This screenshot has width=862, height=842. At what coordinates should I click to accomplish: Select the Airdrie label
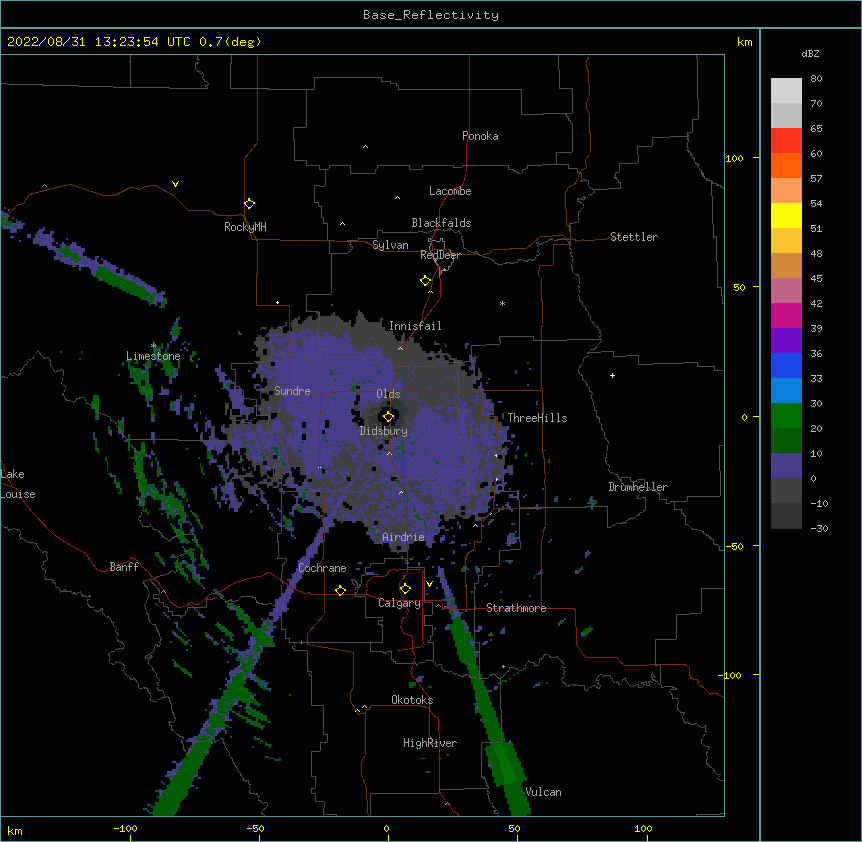pyautogui.click(x=403, y=537)
